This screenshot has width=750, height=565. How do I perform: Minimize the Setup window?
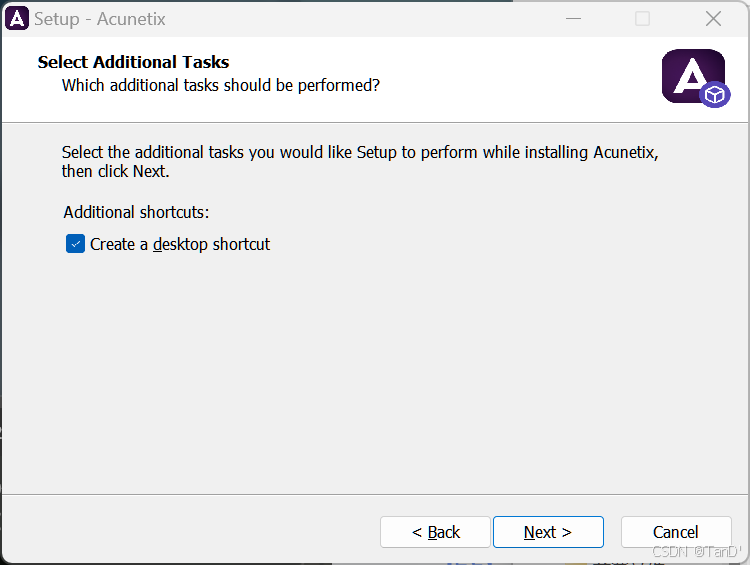(x=573, y=18)
